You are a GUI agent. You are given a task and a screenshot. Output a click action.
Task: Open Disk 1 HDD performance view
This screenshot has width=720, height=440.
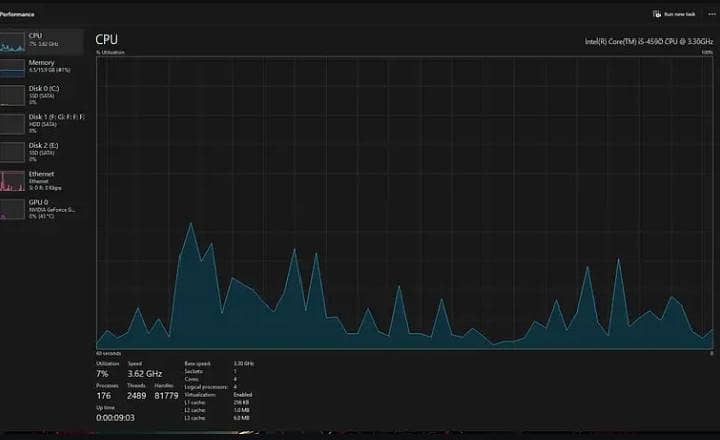coord(42,124)
